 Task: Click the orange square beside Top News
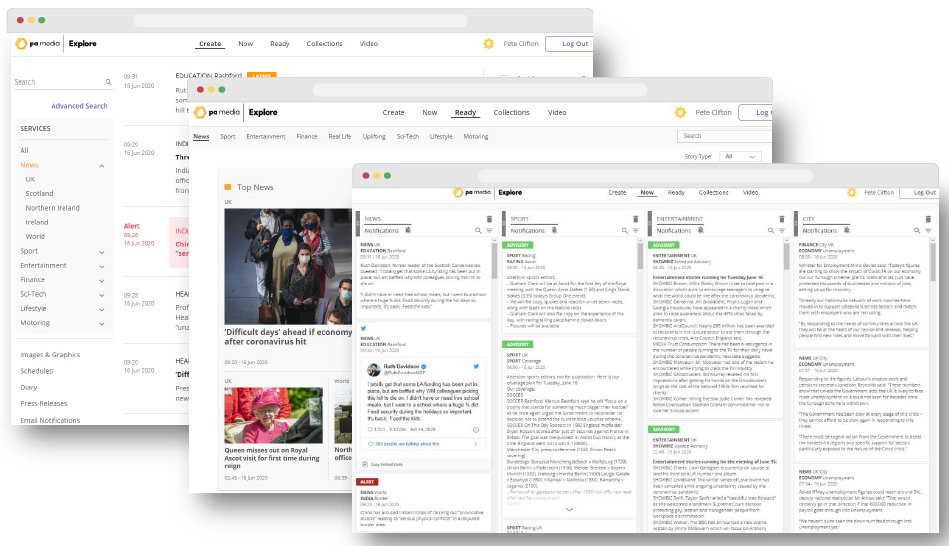(x=228, y=187)
